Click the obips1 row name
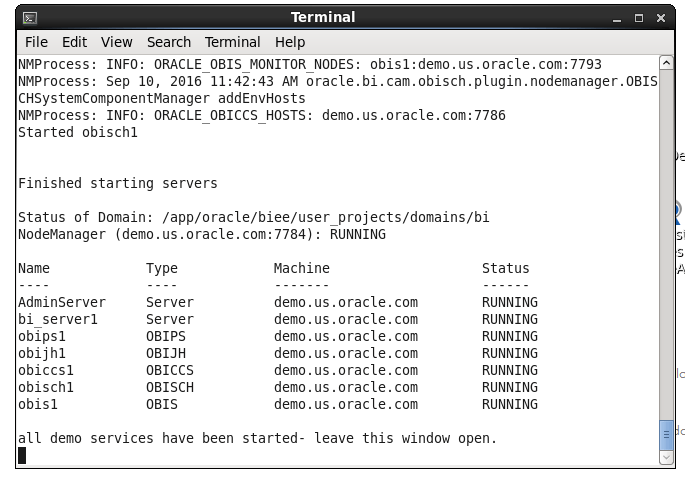The image size is (685, 479). point(42,336)
